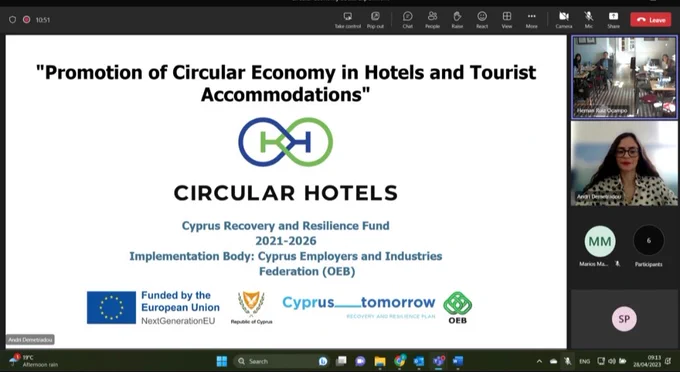Screen dimensions: 680x372
Task: Click the Andri Demetriadou presenter label
Action: click(x=30, y=339)
